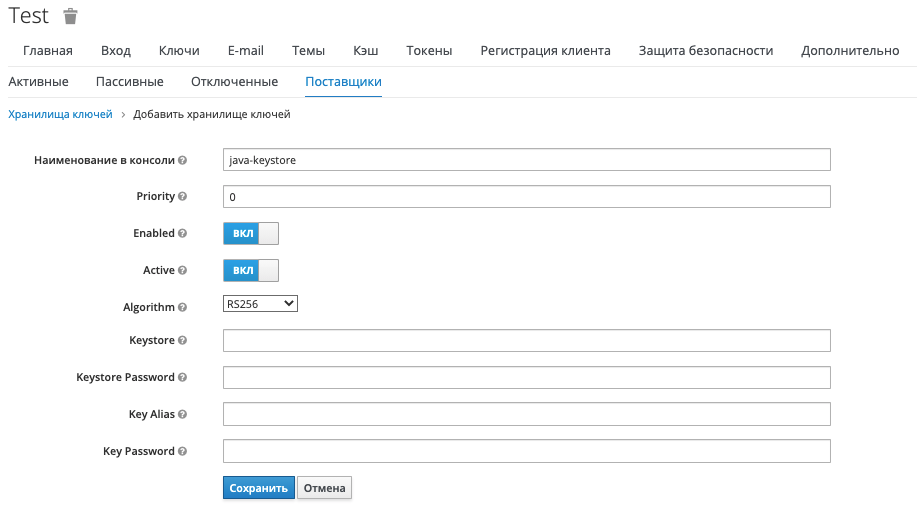The image size is (917, 519).
Task: Toggle the Active switch off
Action: pyautogui.click(x=250, y=270)
